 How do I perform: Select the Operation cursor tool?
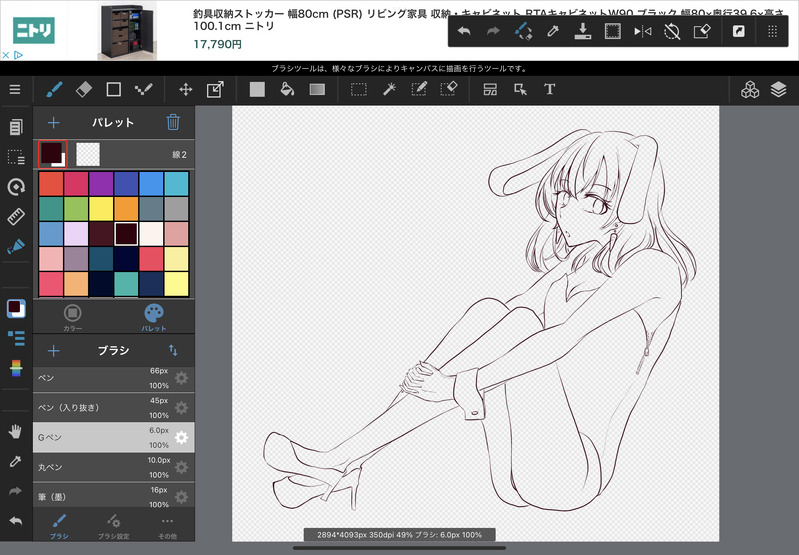click(520, 90)
